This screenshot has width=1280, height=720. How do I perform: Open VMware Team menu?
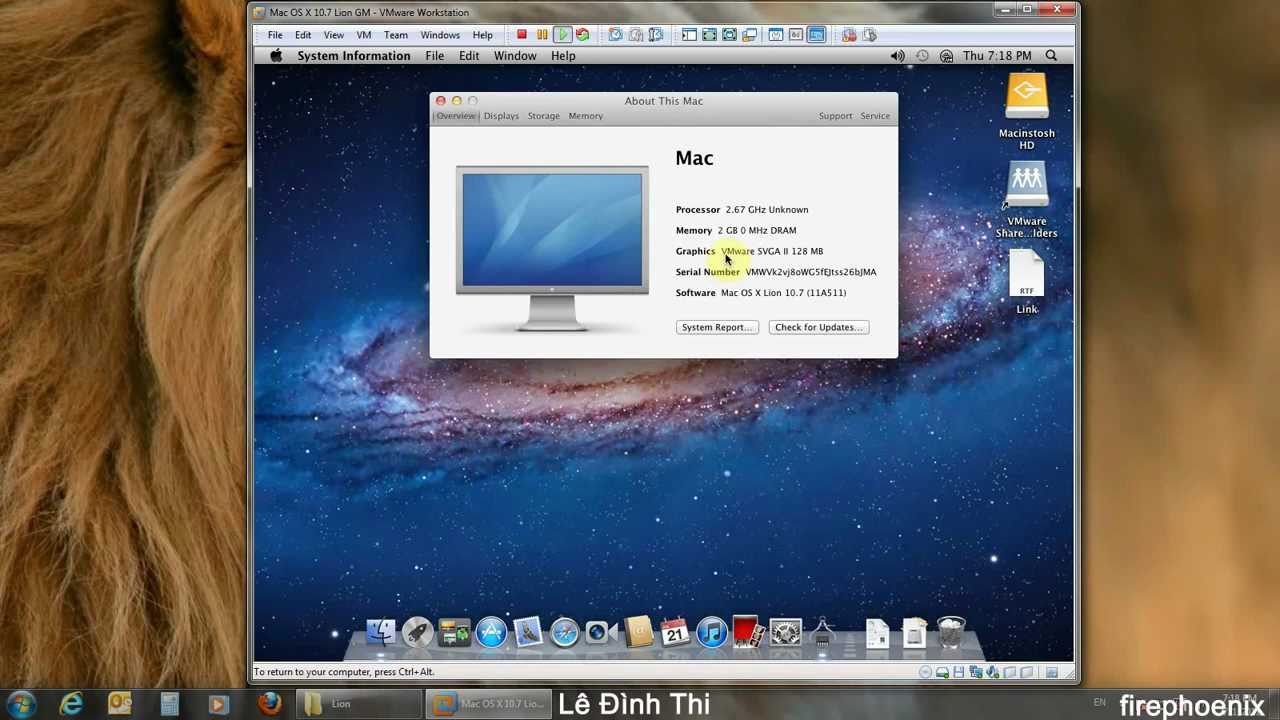tap(396, 35)
